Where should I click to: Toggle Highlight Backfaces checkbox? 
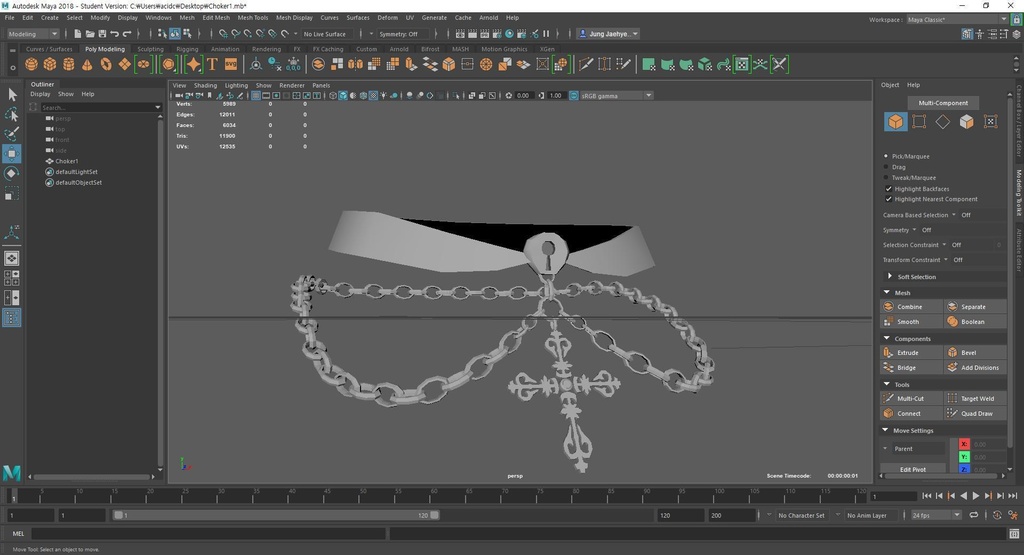coord(888,189)
